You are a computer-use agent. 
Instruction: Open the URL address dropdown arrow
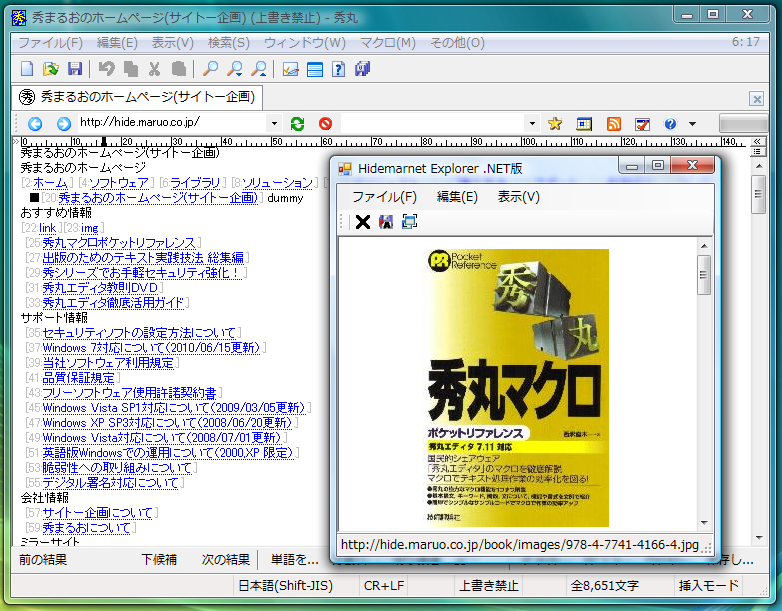click(x=274, y=123)
